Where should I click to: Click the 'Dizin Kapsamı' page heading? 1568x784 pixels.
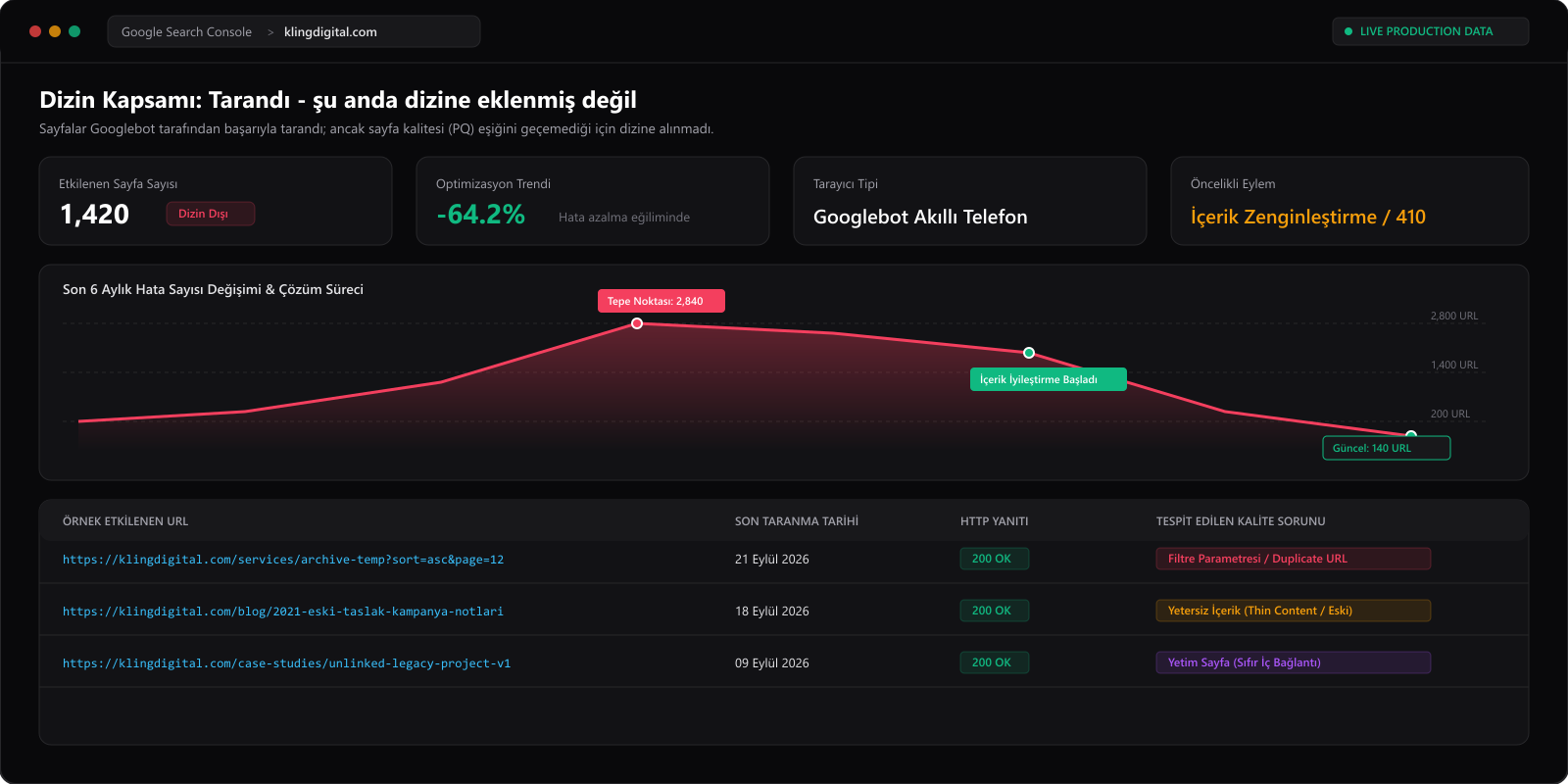click(x=338, y=100)
